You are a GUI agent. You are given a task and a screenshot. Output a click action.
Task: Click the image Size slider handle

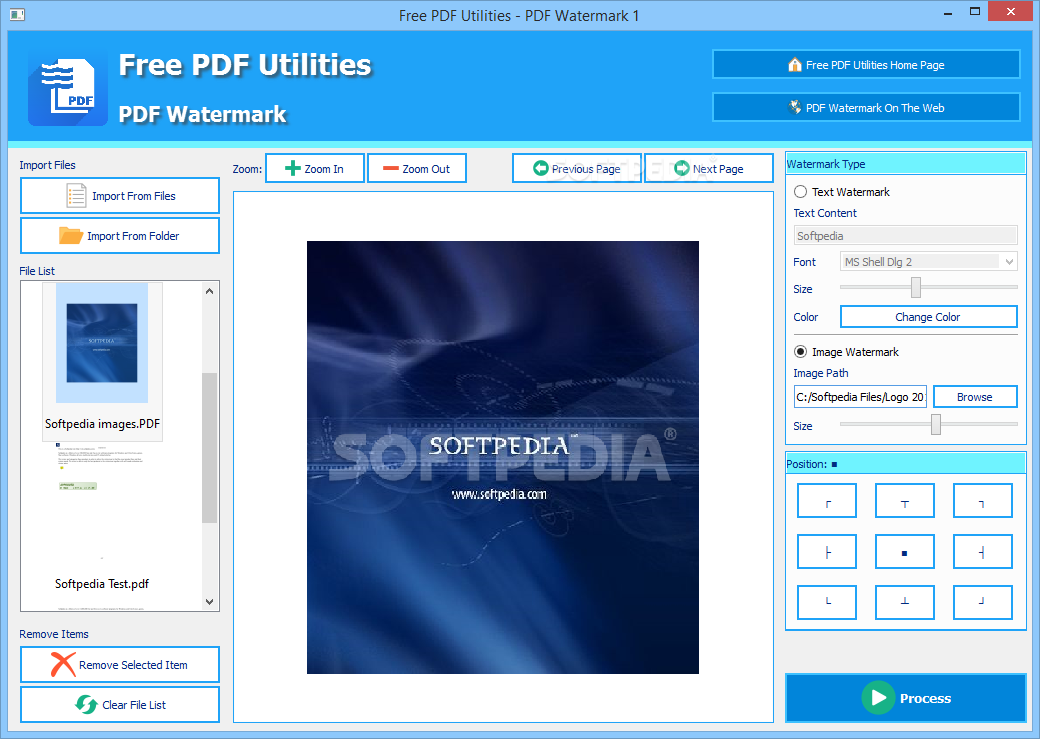pos(936,424)
